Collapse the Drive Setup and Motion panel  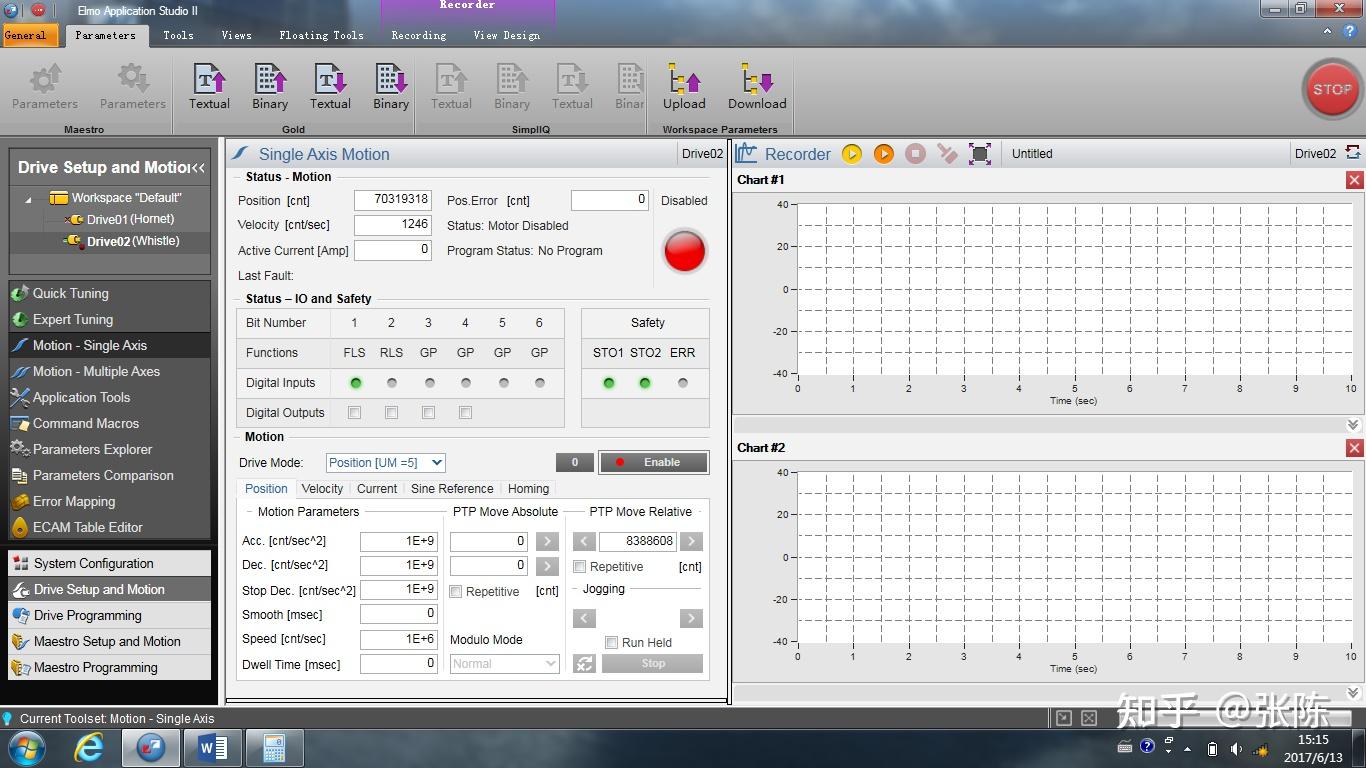[x=198, y=168]
